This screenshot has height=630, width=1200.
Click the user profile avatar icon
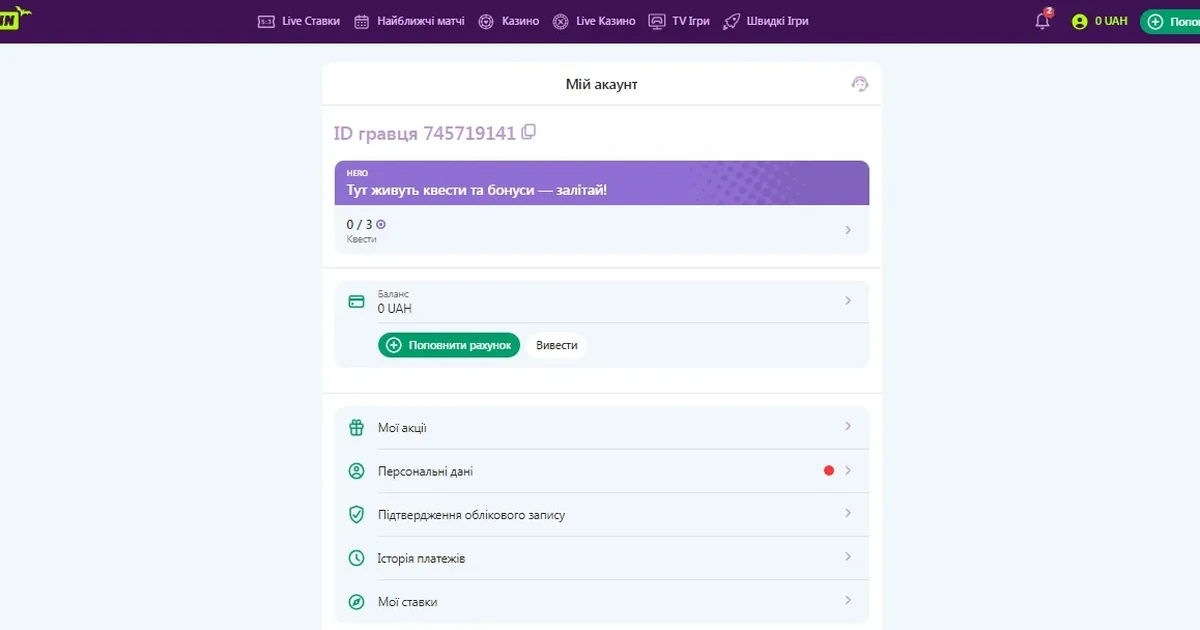click(x=1079, y=21)
